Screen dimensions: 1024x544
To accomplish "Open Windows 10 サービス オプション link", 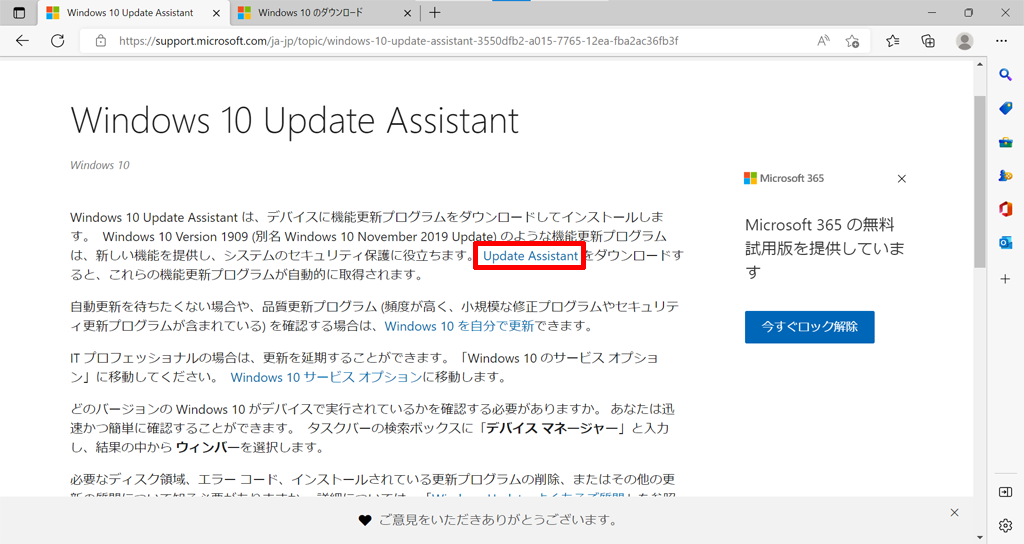I will [327, 377].
